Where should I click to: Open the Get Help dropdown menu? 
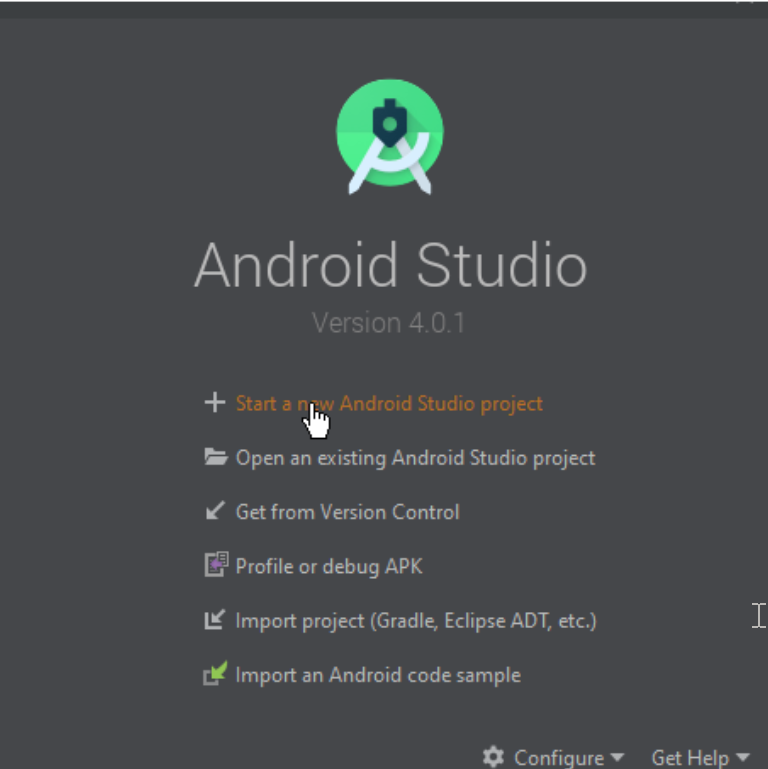(700, 758)
